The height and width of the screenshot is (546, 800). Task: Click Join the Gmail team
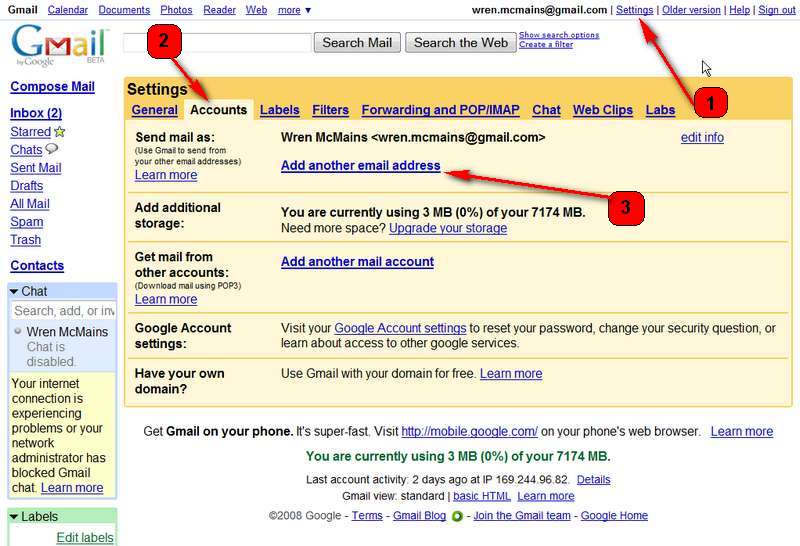click(522, 515)
